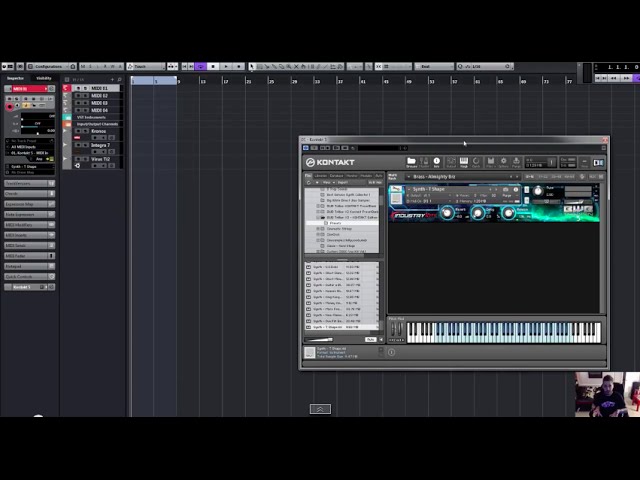The width and height of the screenshot is (640, 480).
Task: Click info icon at Kontakt bottom bar
Action: point(391,352)
